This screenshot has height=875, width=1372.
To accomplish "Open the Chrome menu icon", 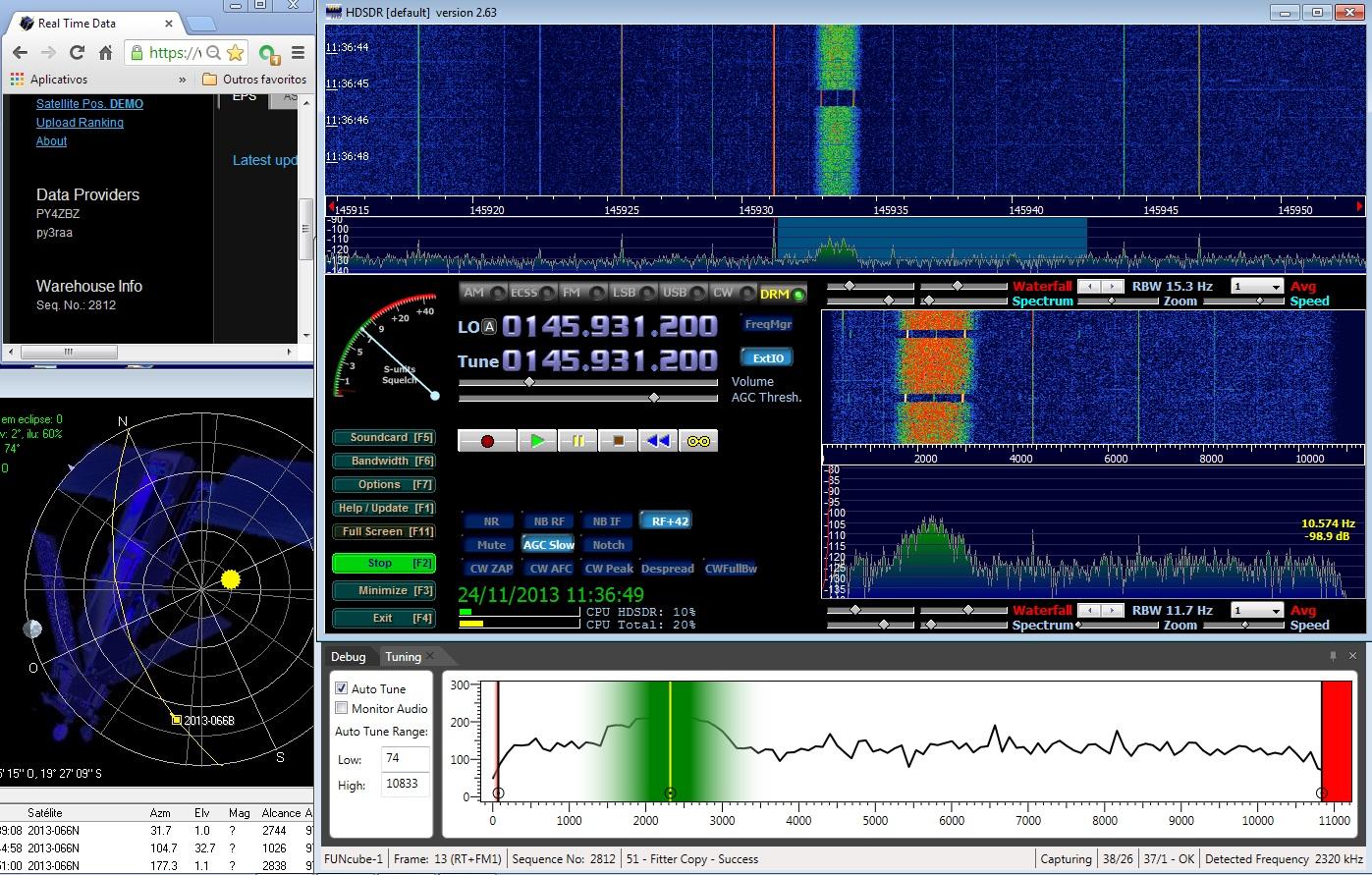I will point(298,53).
